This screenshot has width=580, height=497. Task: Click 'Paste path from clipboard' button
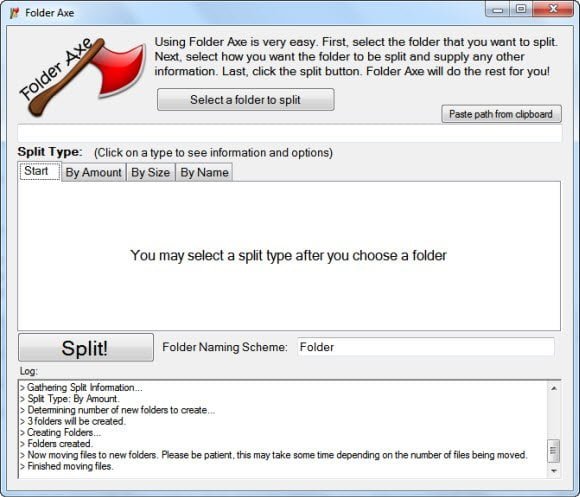point(501,114)
